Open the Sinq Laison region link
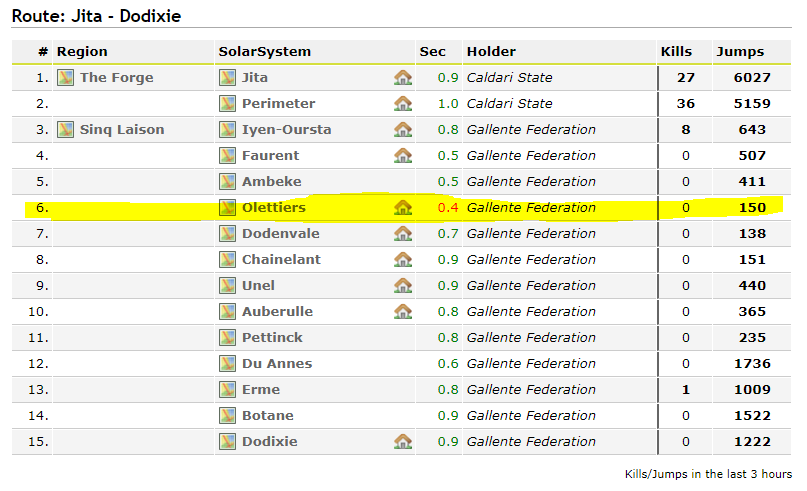This screenshot has height=491, width=807. (x=122, y=130)
